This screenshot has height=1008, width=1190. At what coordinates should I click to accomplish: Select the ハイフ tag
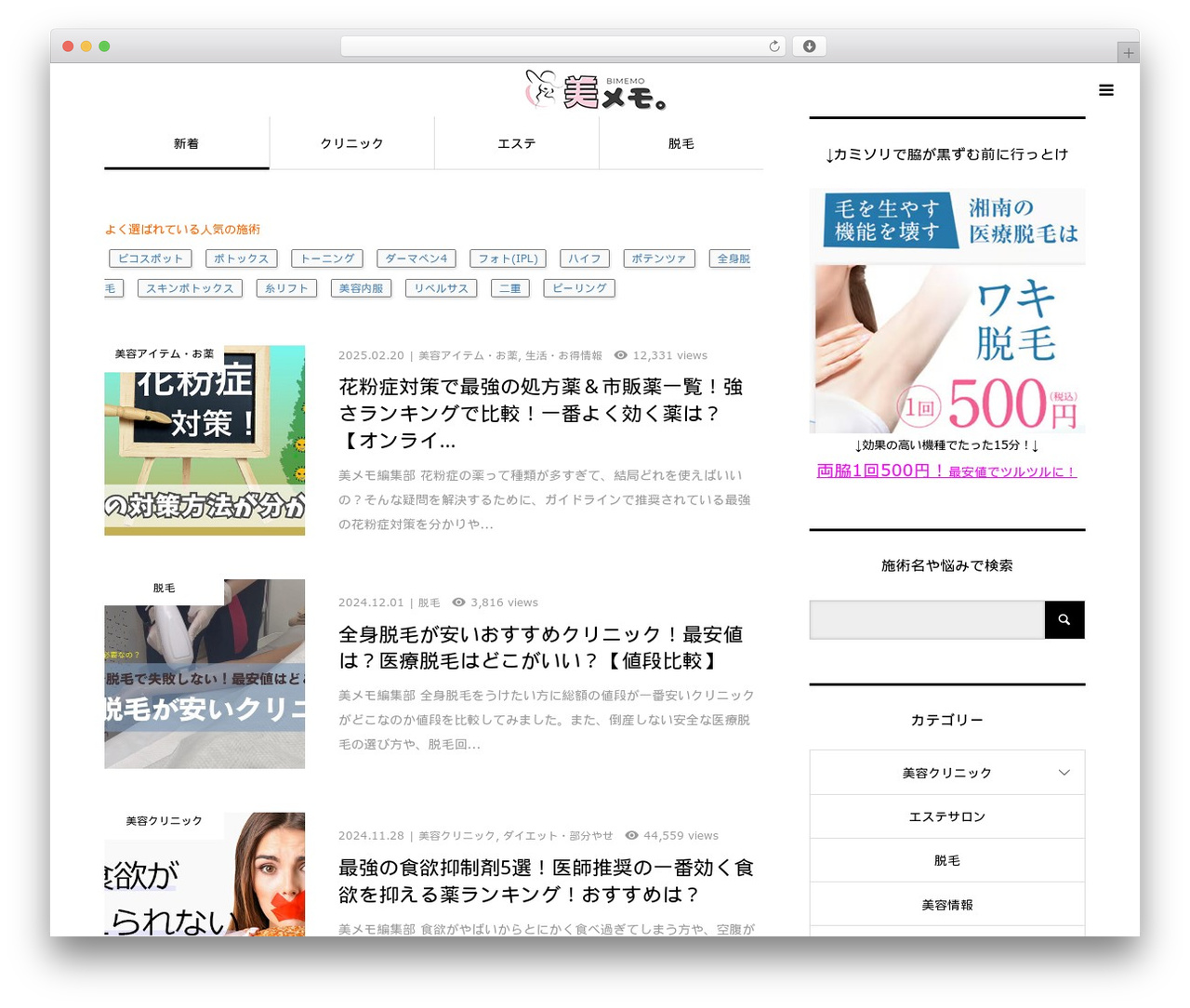tap(585, 259)
